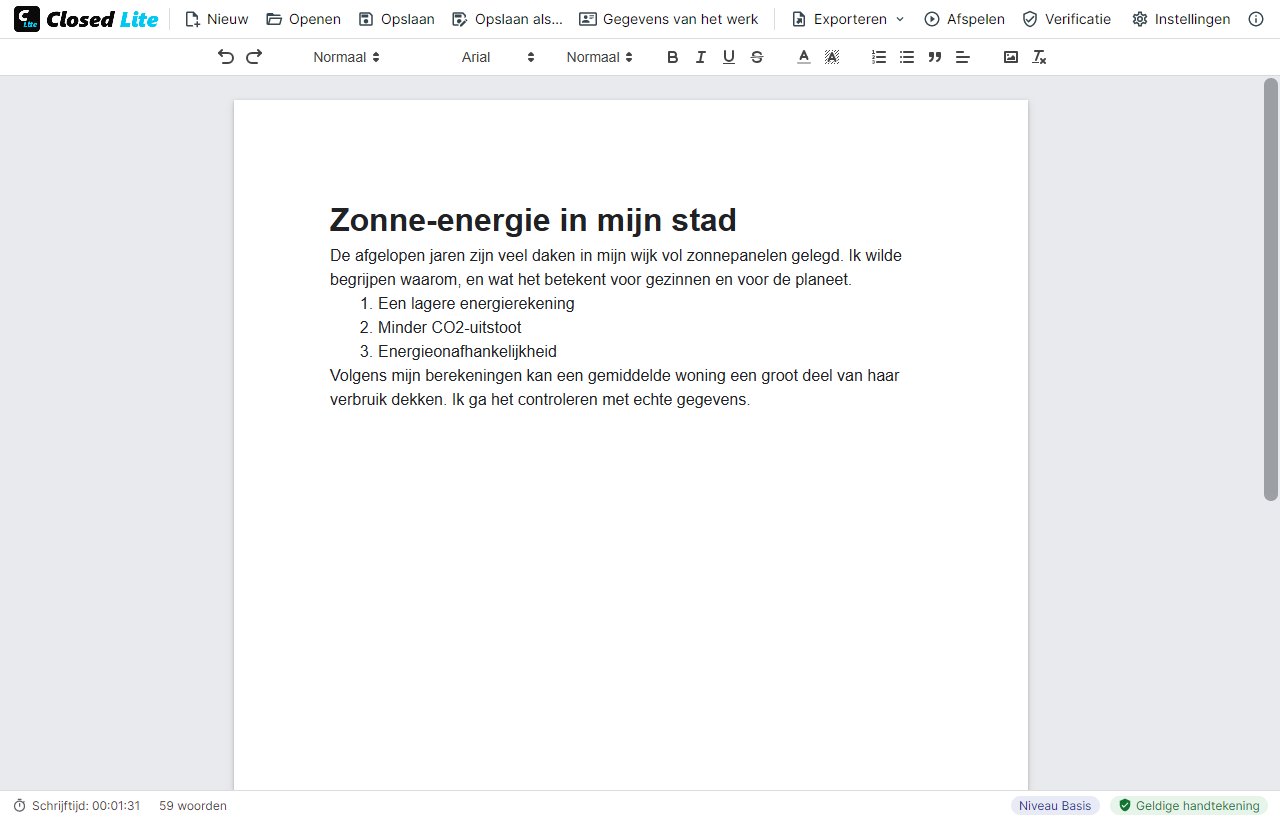This screenshot has height=820, width=1280.
Task: Open Instellingen settings
Action: 1181,19
